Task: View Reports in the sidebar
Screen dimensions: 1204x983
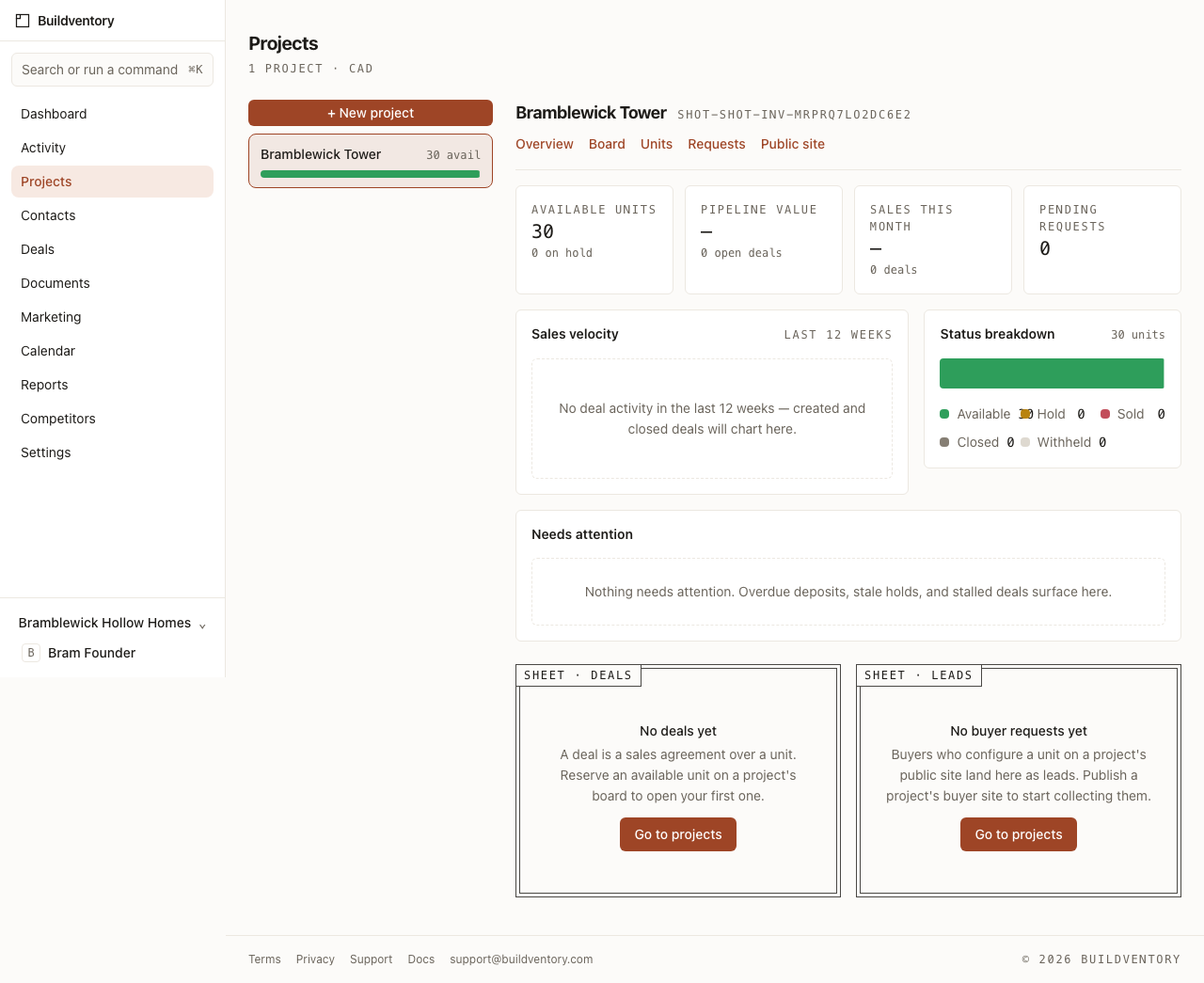Action: [112, 385]
